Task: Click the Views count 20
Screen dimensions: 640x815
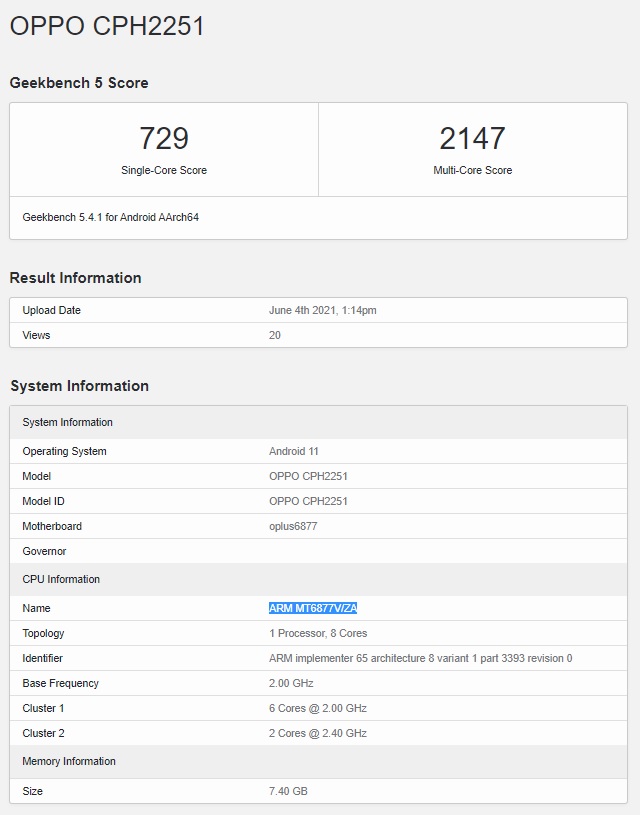Action: click(275, 335)
